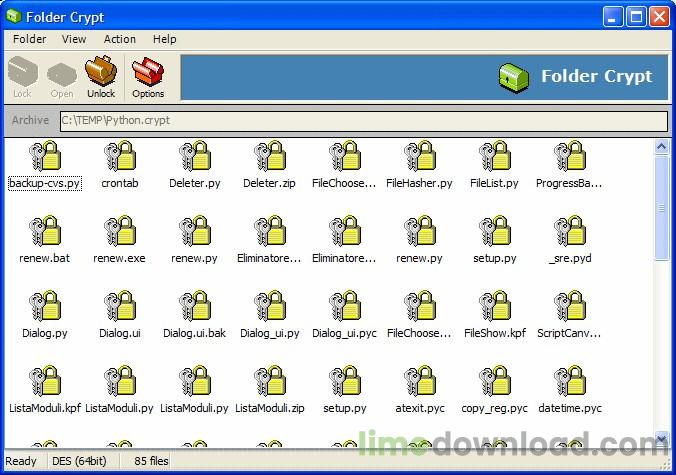Select the Deleter.zip encrypted file
The width and height of the screenshot is (676, 475).
coord(269,158)
